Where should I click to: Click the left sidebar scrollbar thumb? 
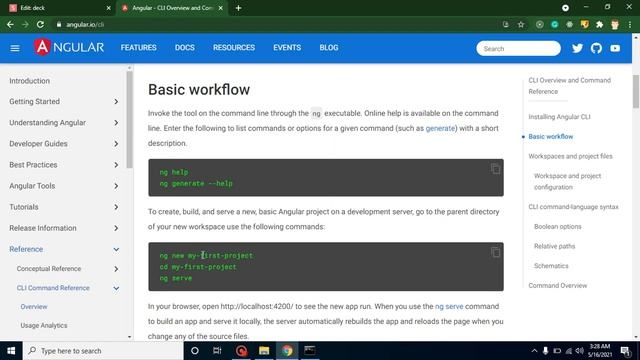coord(129,119)
